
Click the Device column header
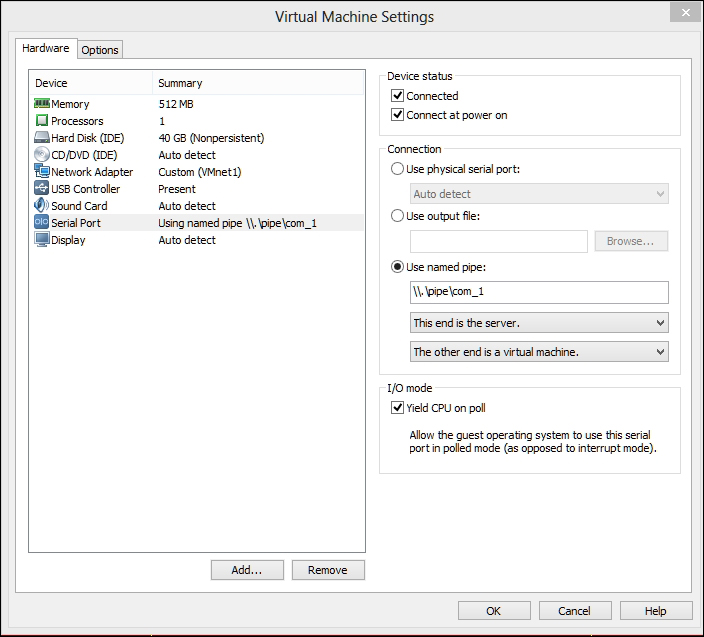[x=92, y=83]
